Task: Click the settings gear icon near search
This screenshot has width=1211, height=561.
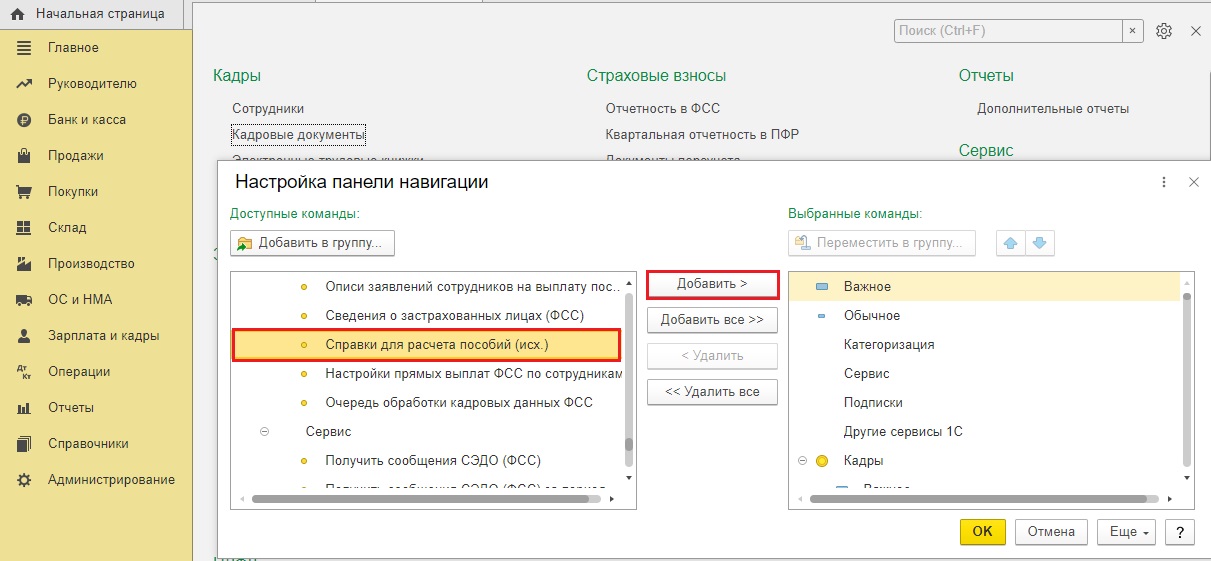Action: pos(1163,31)
